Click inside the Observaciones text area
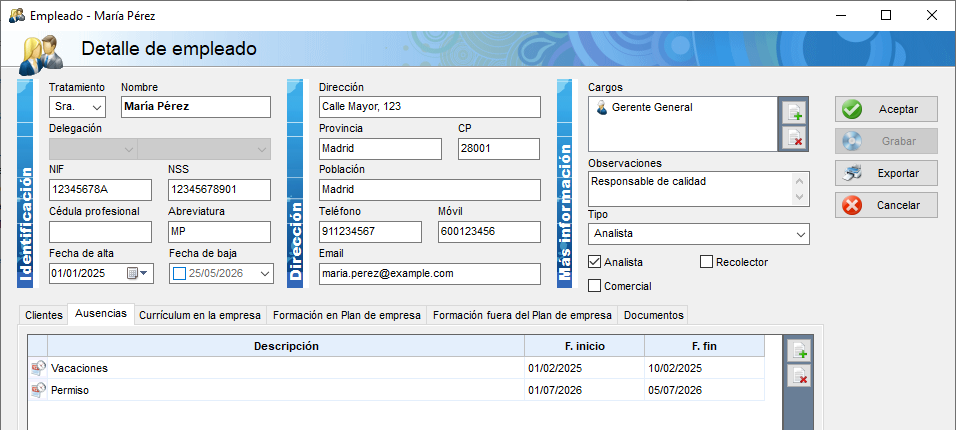This screenshot has height=430, width=956. click(690, 188)
